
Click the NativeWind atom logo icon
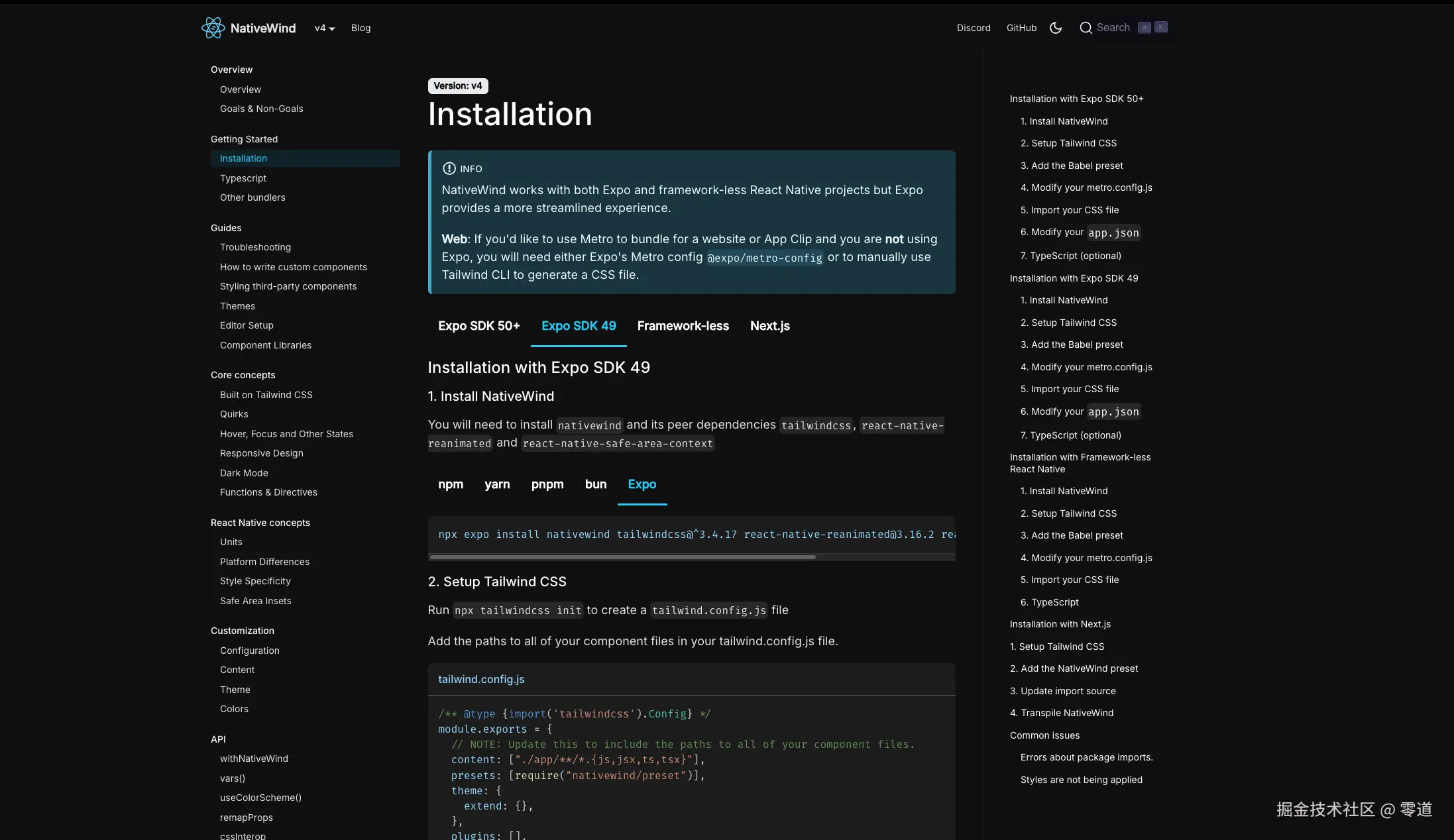point(213,28)
